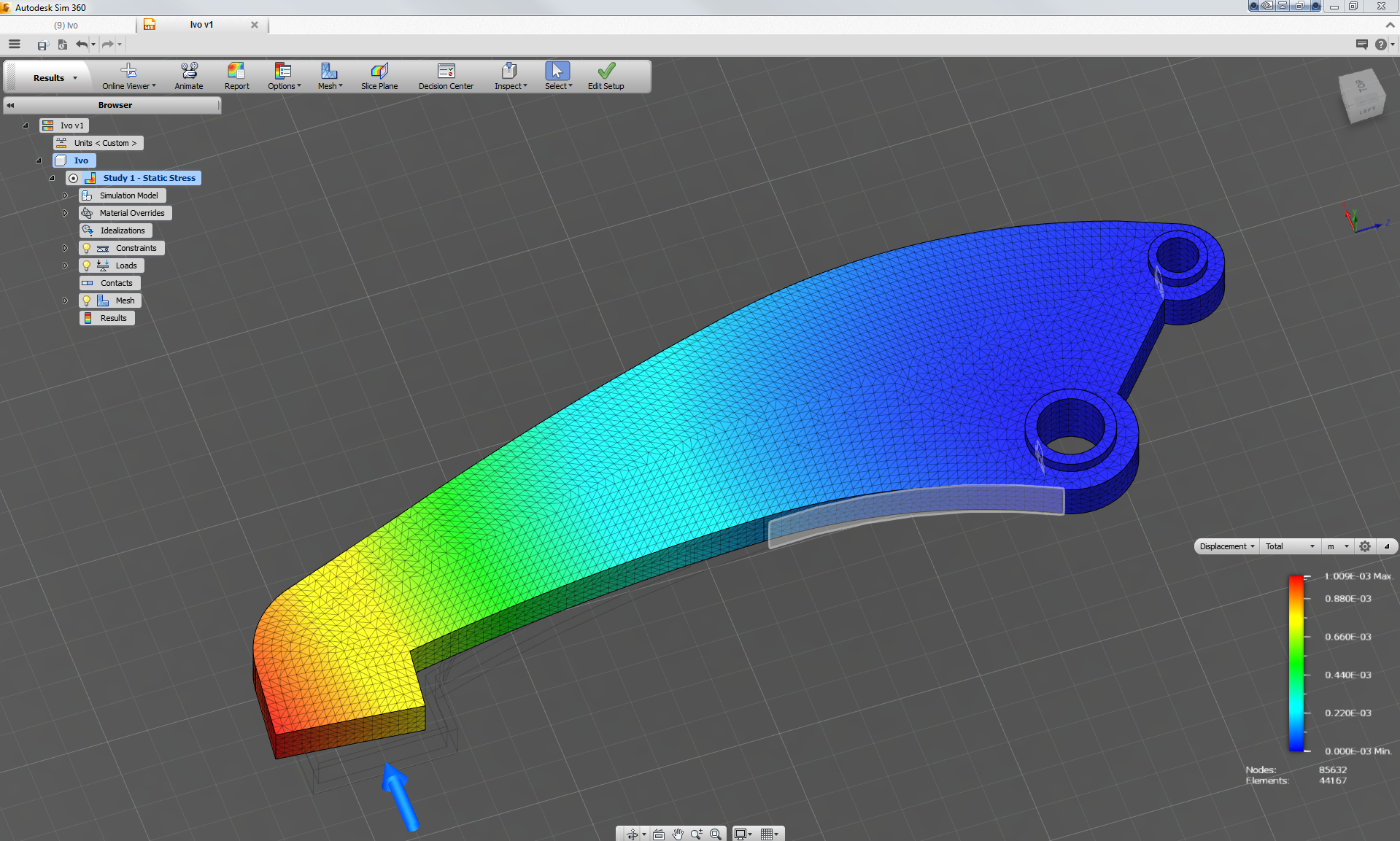Click the displacement color legend bar
Viewport: 1400px width, 841px height.
tap(1296, 663)
